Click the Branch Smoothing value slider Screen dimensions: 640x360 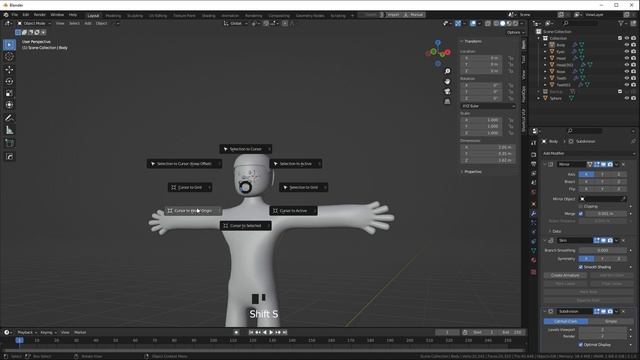click(603, 250)
